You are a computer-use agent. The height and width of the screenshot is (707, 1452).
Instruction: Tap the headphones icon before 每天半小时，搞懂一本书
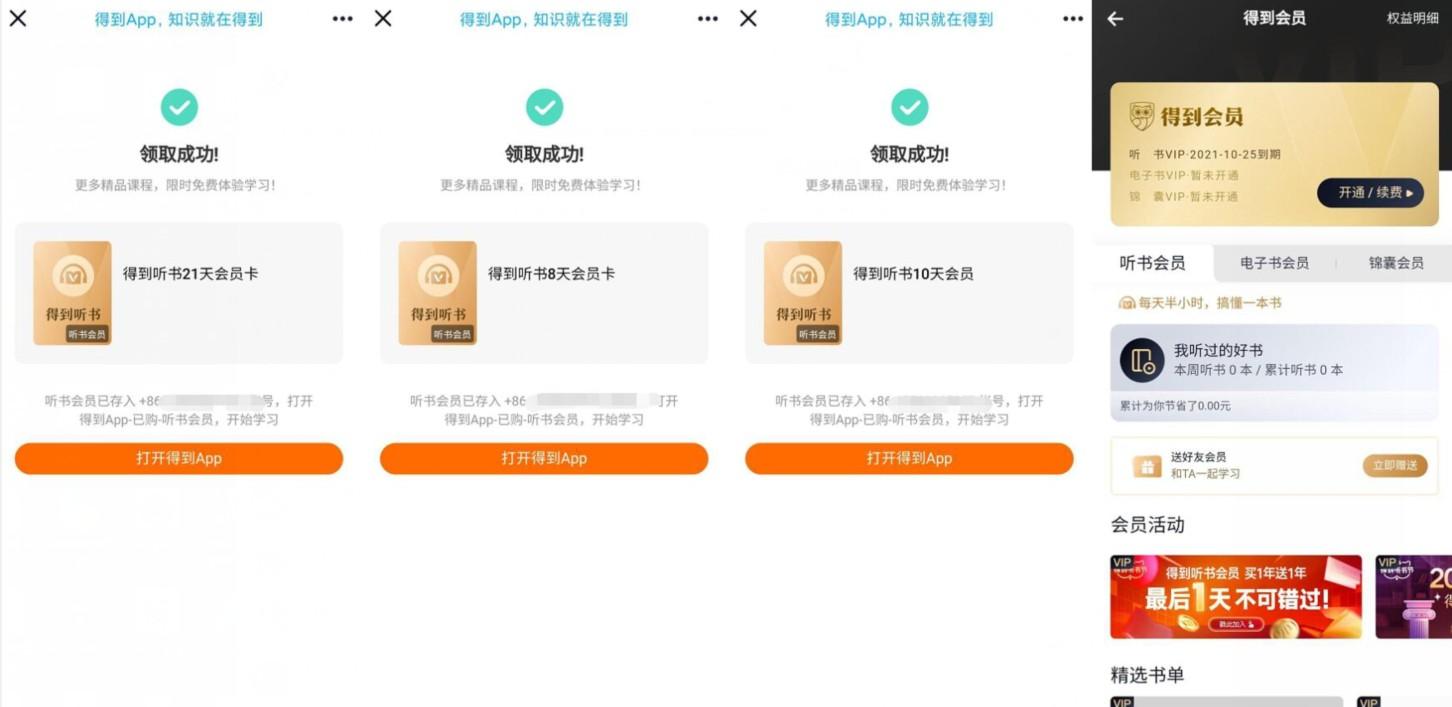point(1126,300)
